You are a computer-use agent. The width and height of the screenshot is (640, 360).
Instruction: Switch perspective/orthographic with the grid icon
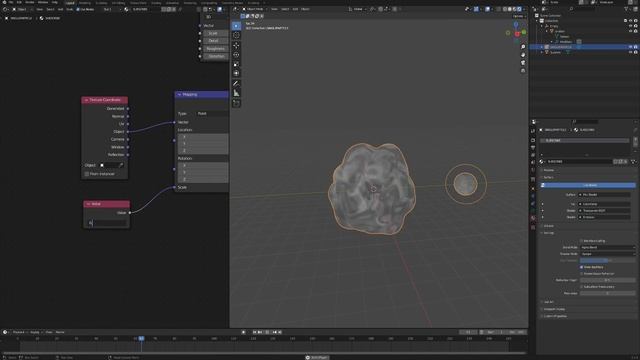523,71
